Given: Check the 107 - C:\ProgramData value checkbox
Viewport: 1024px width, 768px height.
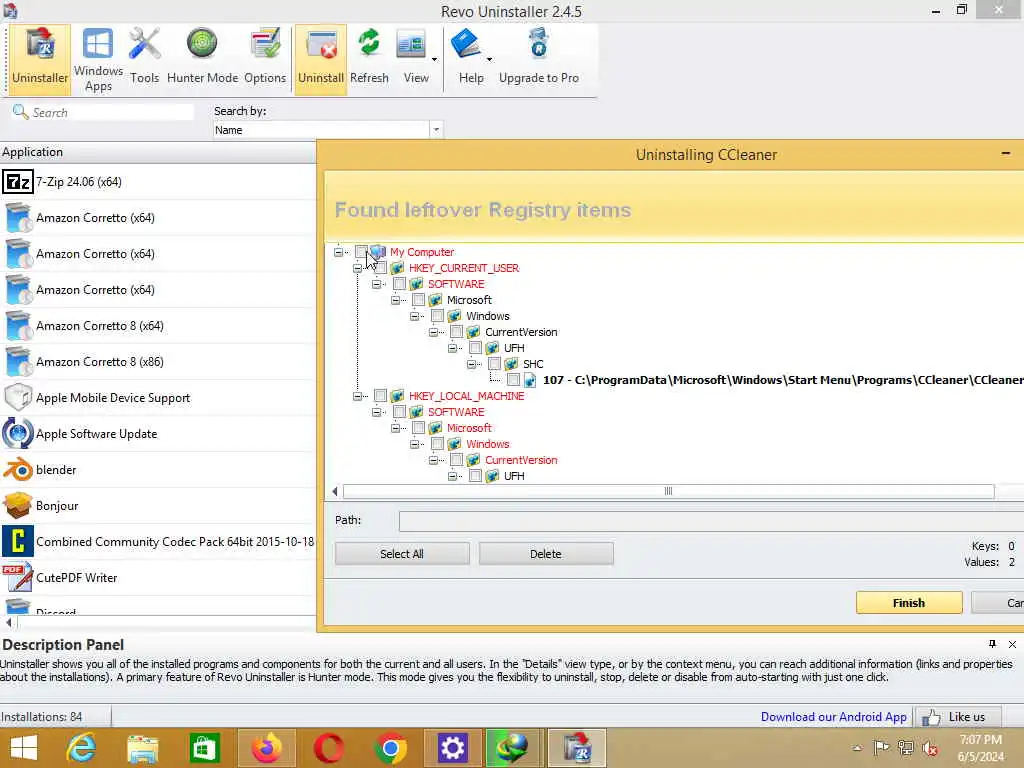Looking at the screenshot, I should click(x=513, y=379).
